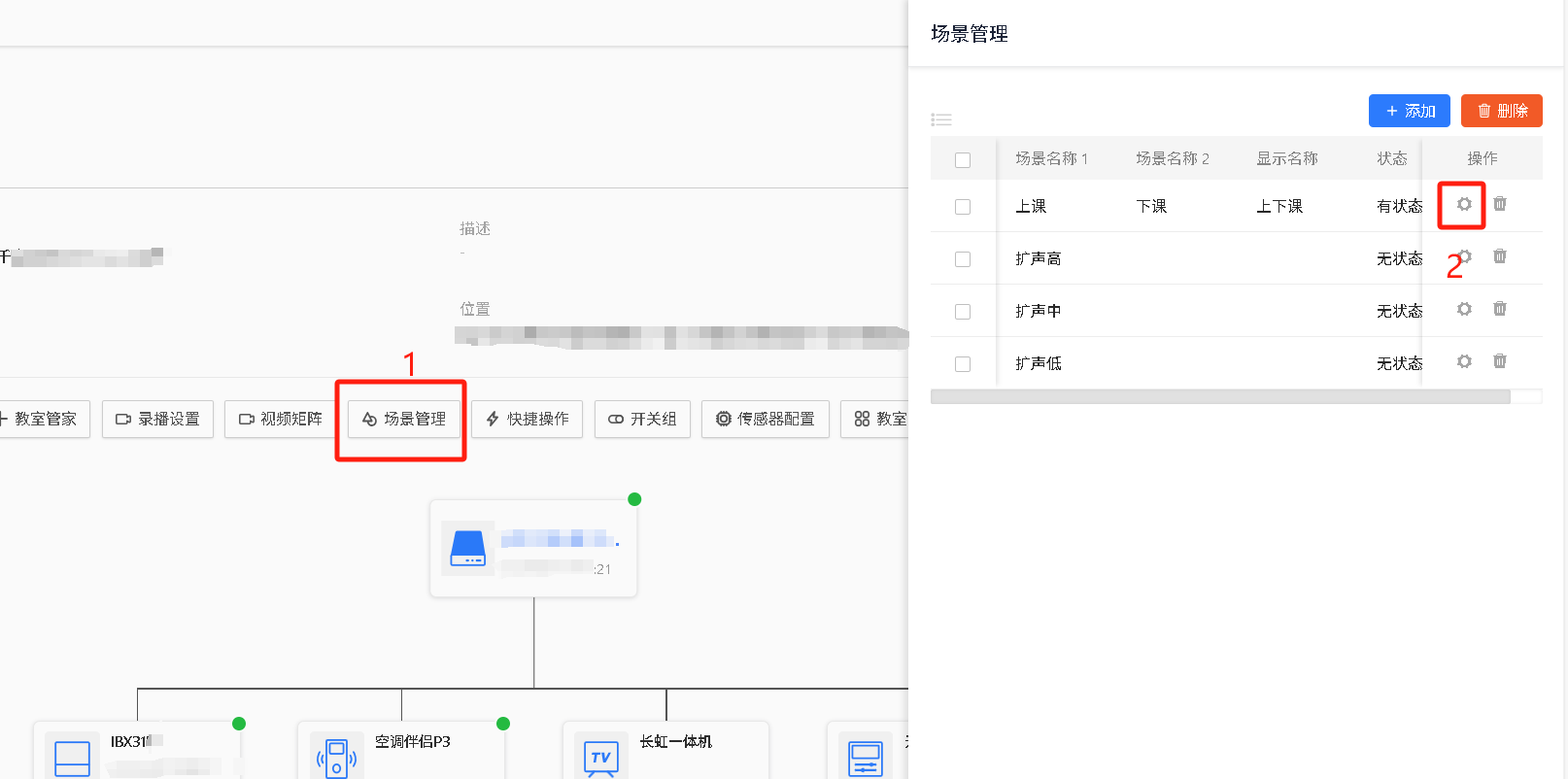Click the 长虹一体机 TV device icon
1568x779 pixels.
(x=600, y=758)
